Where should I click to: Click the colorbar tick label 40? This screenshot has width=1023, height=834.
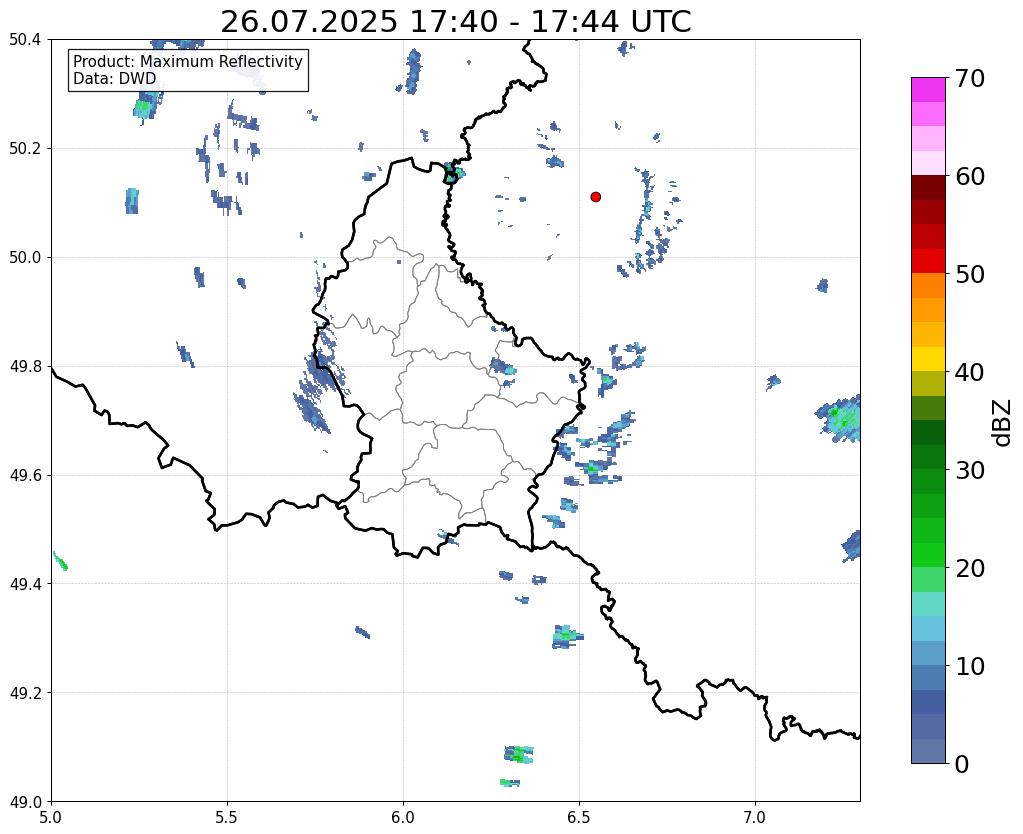point(970,372)
